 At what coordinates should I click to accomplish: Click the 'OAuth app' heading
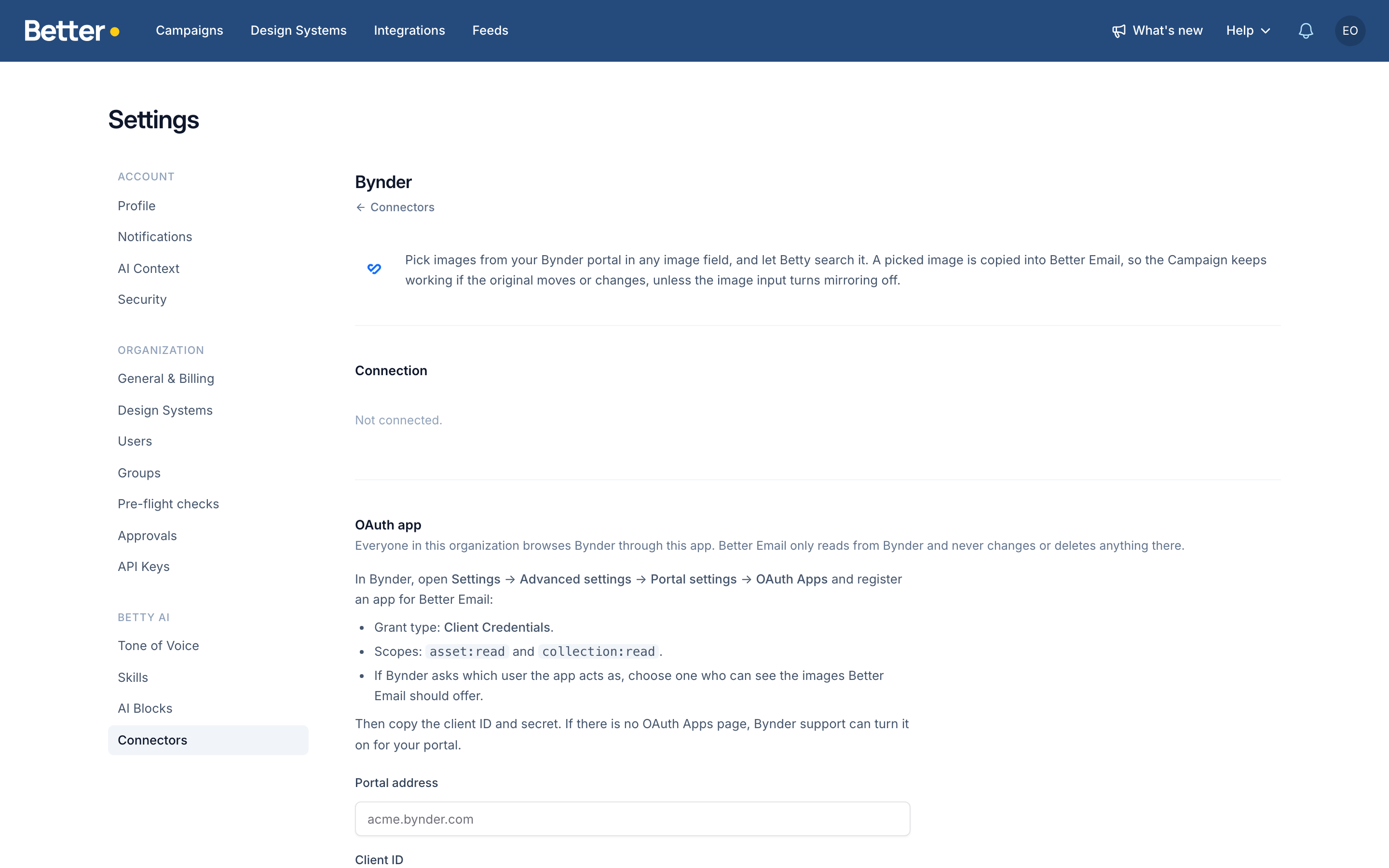(388, 525)
